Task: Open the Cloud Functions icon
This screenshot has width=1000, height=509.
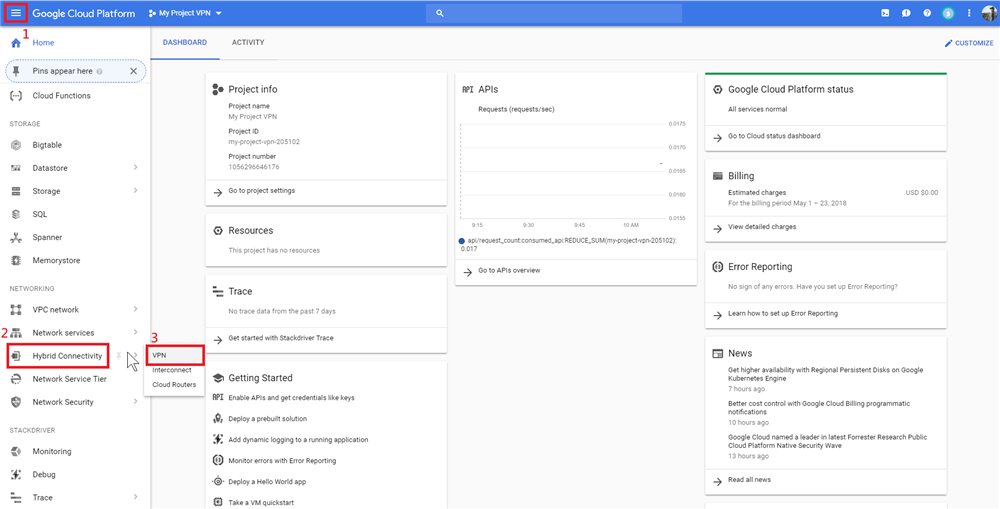Action: tap(16, 96)
